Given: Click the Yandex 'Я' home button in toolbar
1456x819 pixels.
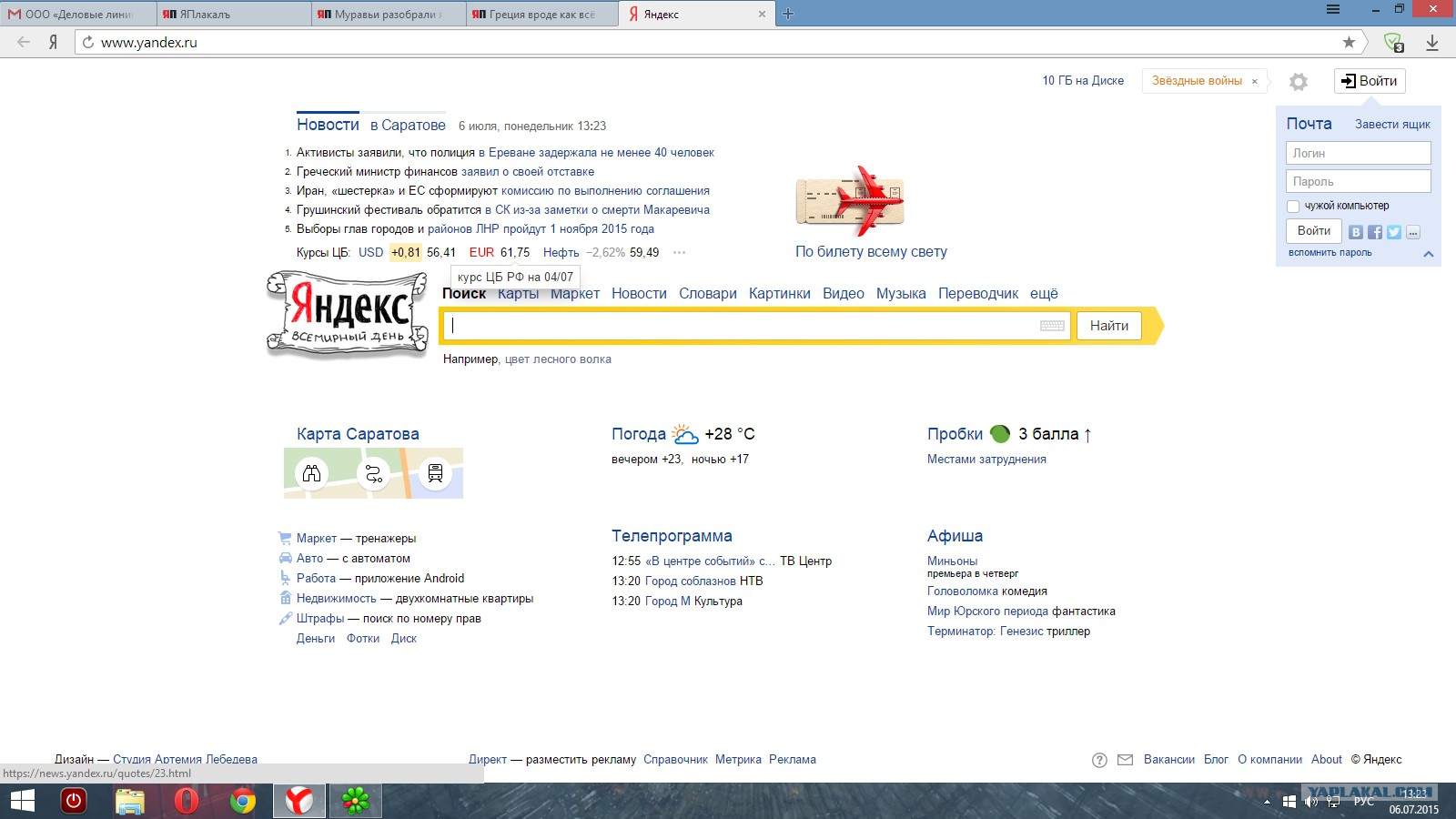Looking at the screenshot, I should point(54,42).
